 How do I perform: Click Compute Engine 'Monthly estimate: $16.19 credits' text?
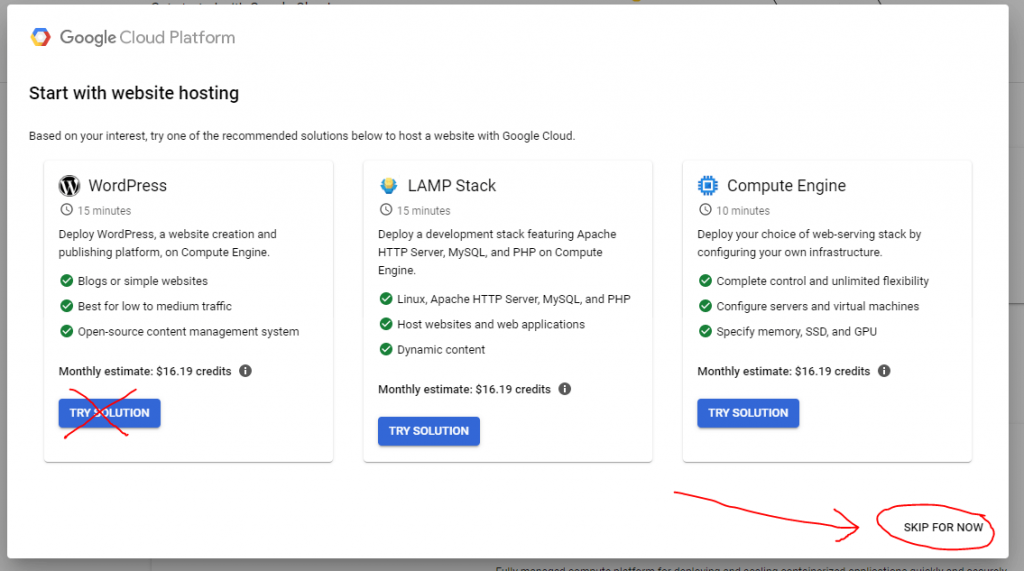(784, 371)
